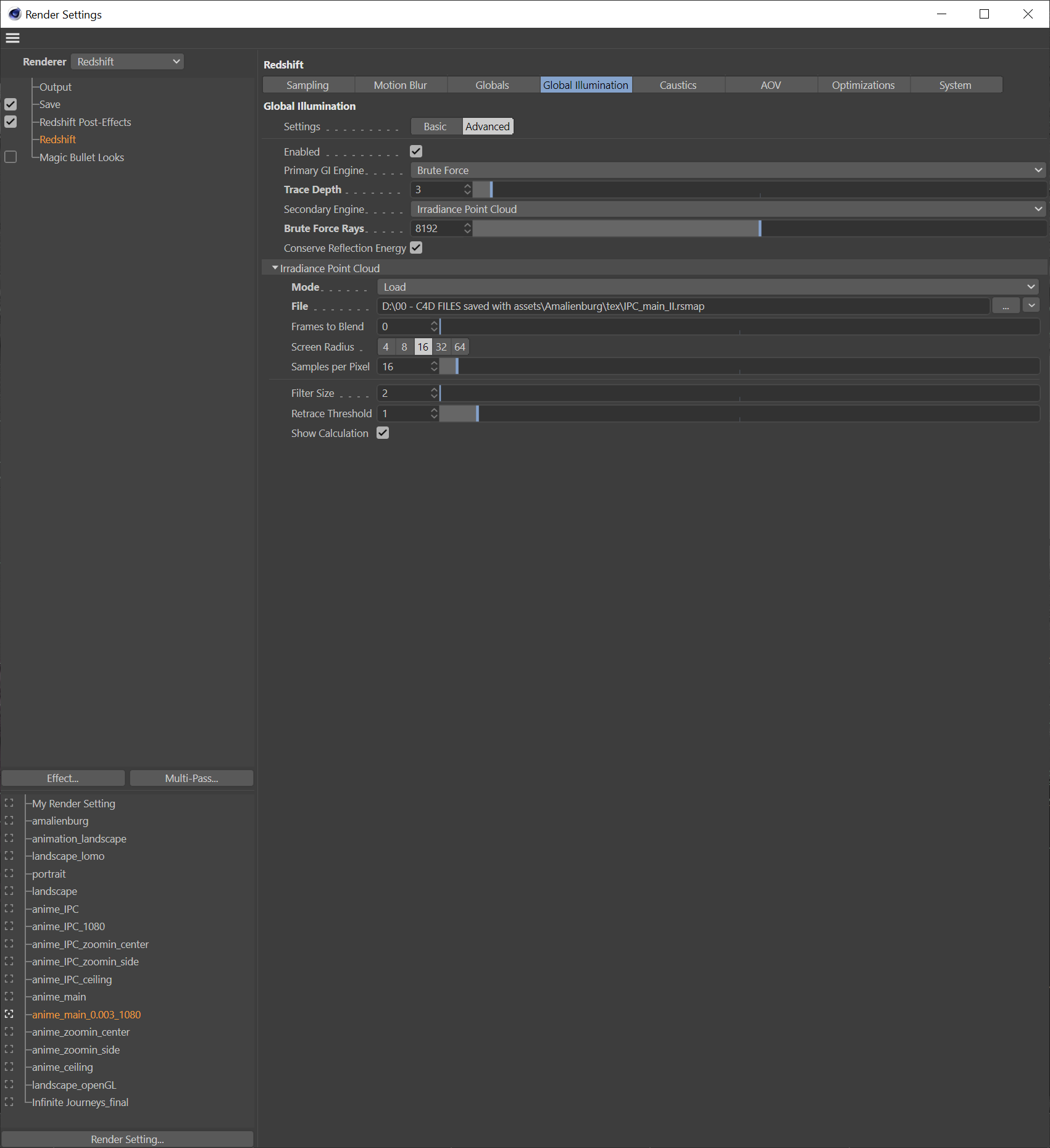Open the Primary GI Engine dropdown
The height and width of the screenshot is (1148, 1050).
pos(728,170)
